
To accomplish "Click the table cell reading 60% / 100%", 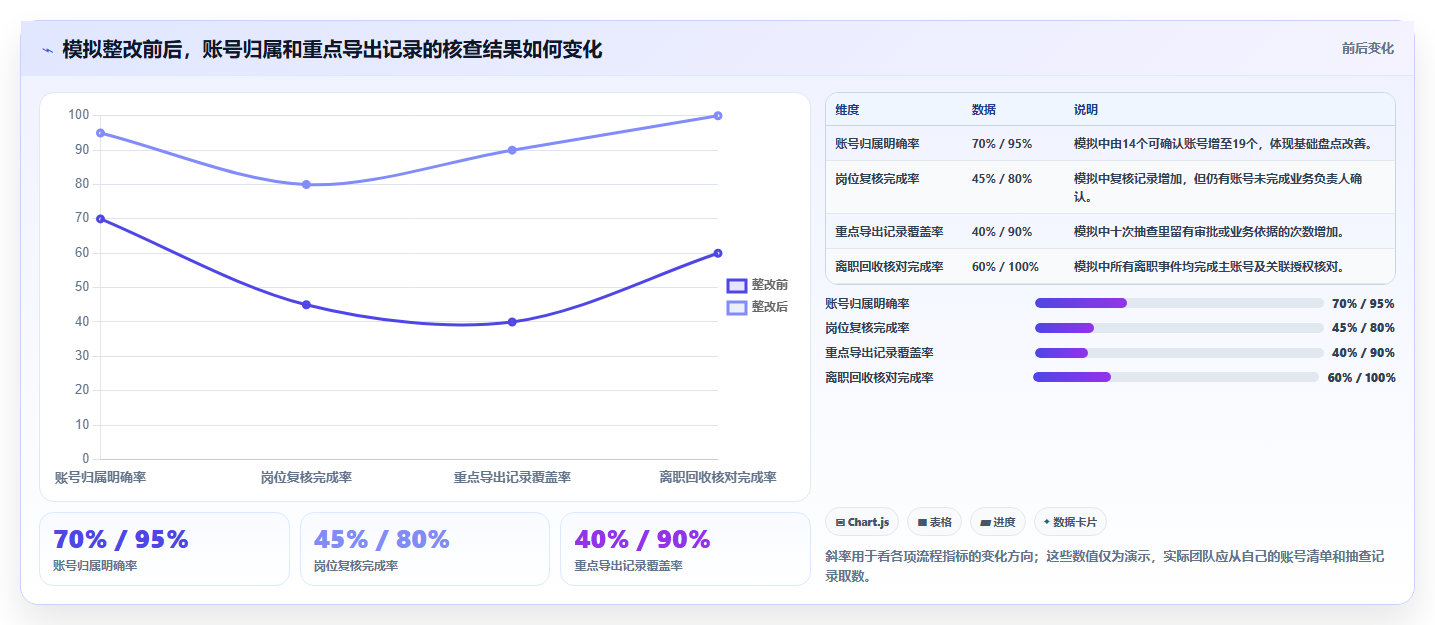I will coord(1005,267).
